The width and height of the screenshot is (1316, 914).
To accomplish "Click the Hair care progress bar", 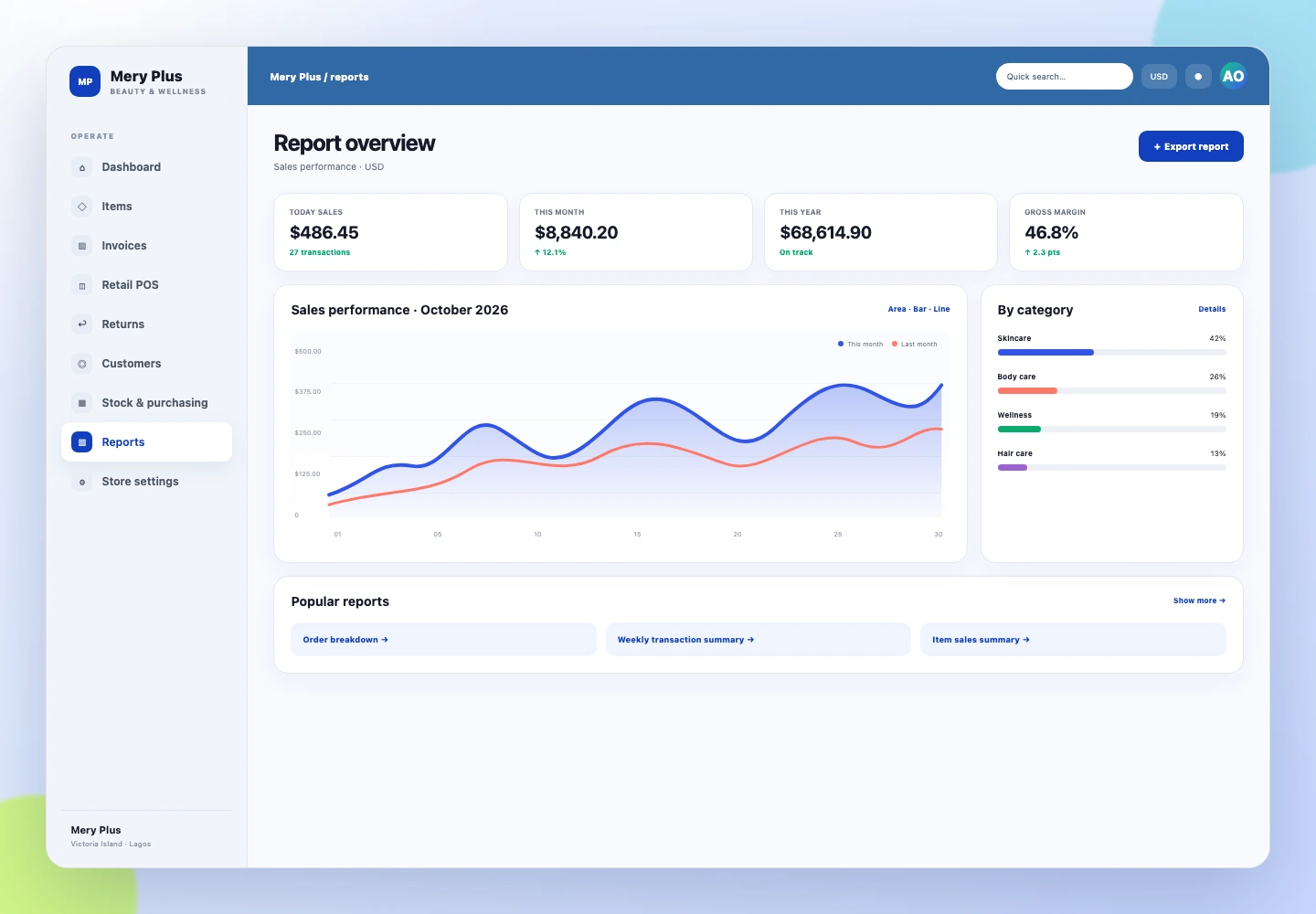I will (1111, 468).
